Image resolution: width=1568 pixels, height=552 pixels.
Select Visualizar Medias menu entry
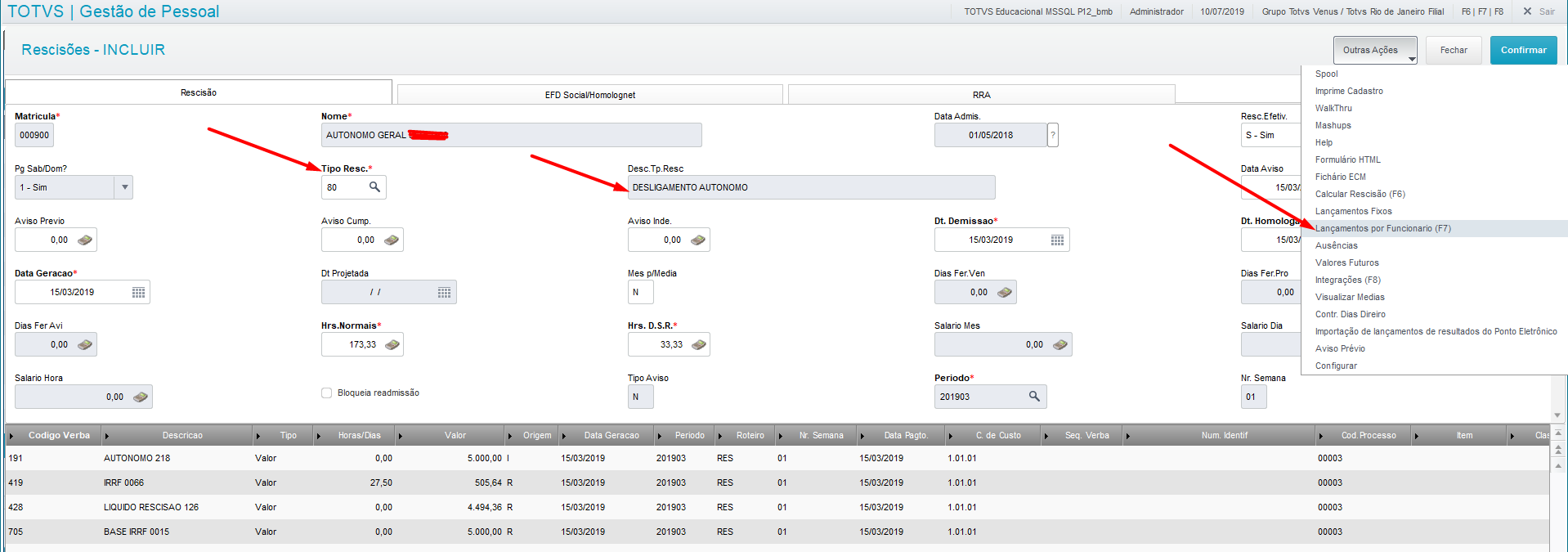[x=1435, y=297]
